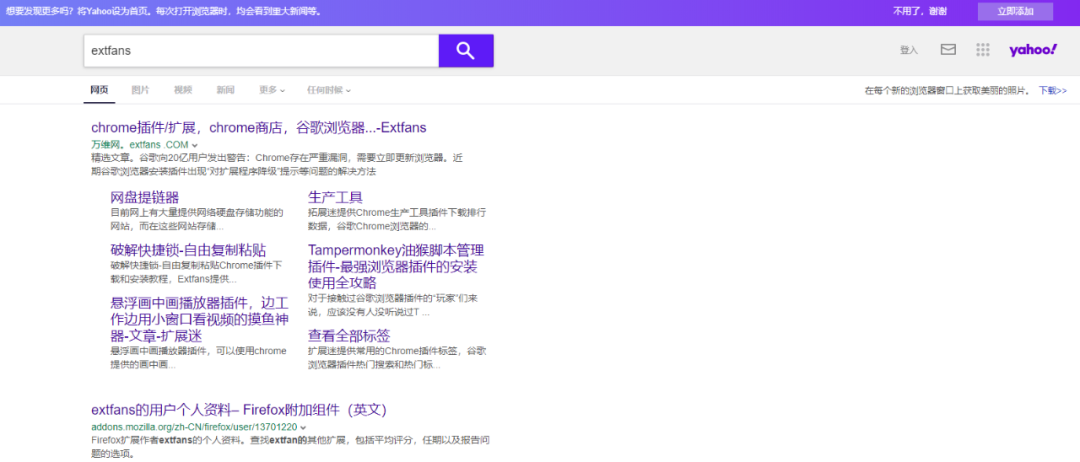This screenshot has height=462, width=1080.
Task: Click snippet text starting 目前网上有大量提供
Action: [197, 219]
